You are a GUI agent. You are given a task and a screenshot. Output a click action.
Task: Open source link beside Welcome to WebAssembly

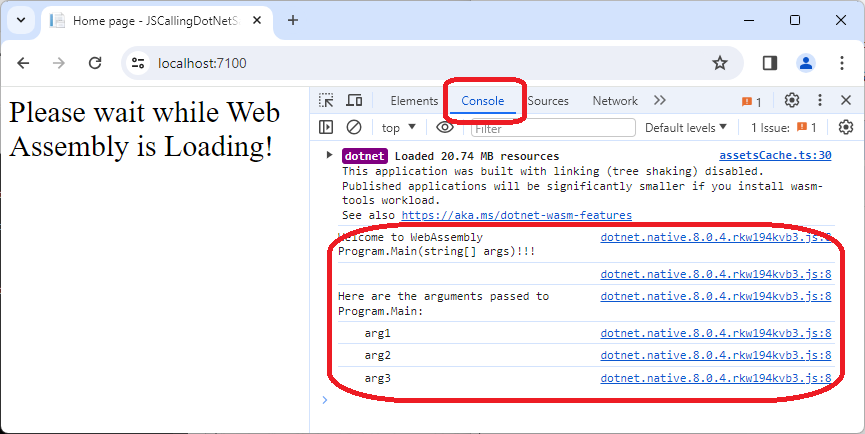[716, 238]
